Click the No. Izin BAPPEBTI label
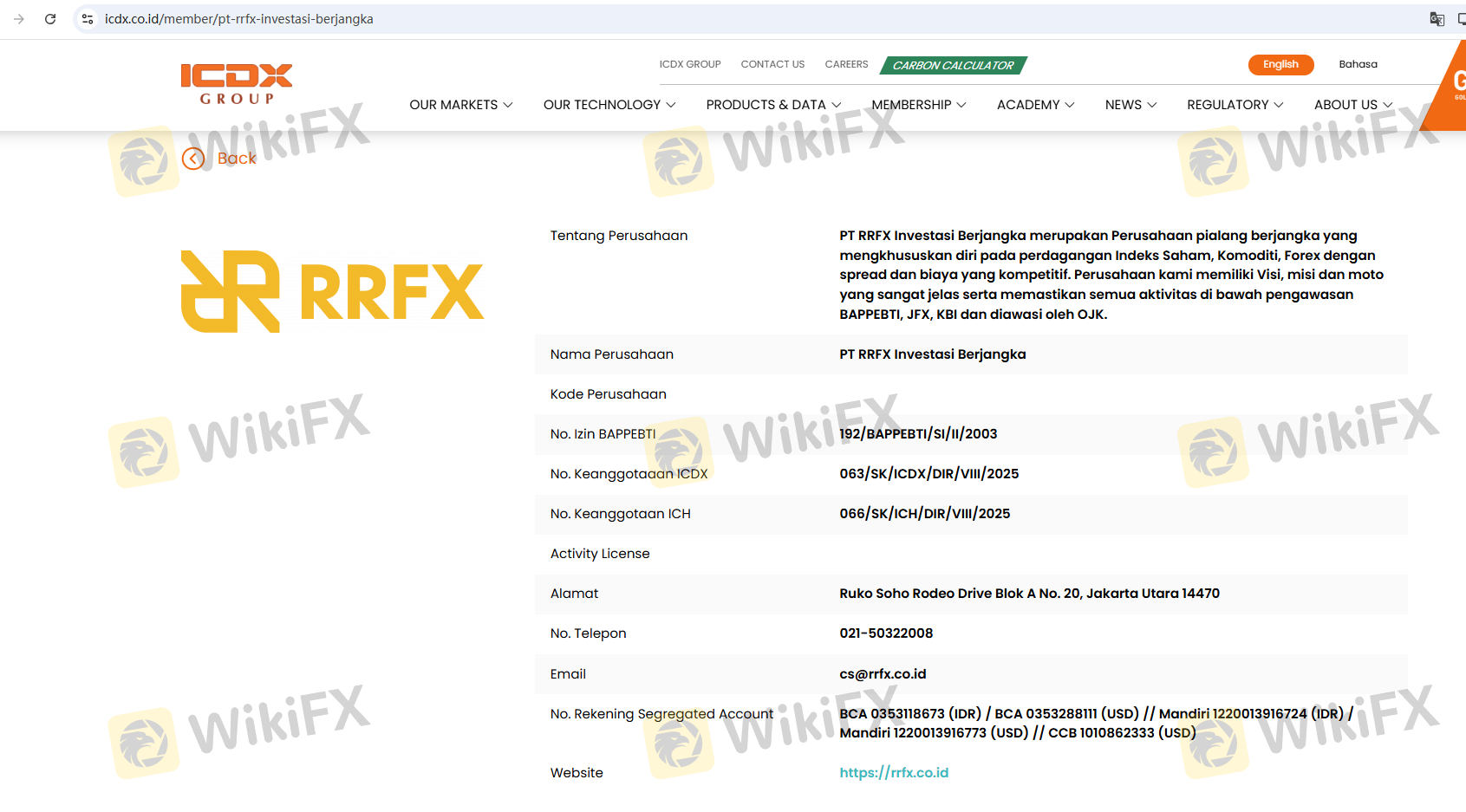1466x812 pixels. (x=603, y=434)
